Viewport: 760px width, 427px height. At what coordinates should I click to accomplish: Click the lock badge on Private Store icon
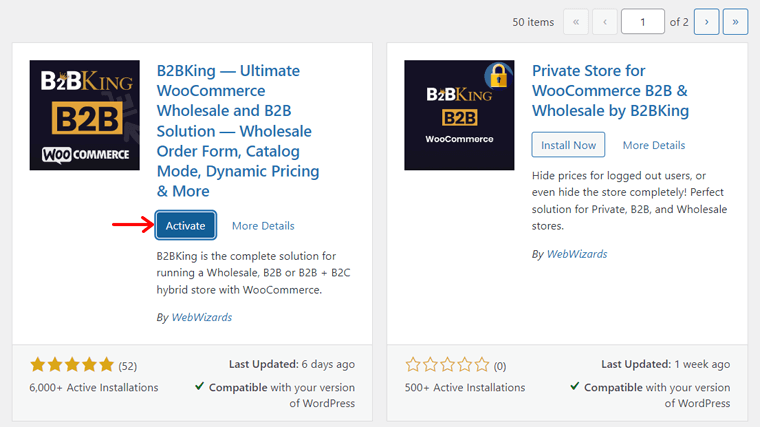(x=496, y=74)
